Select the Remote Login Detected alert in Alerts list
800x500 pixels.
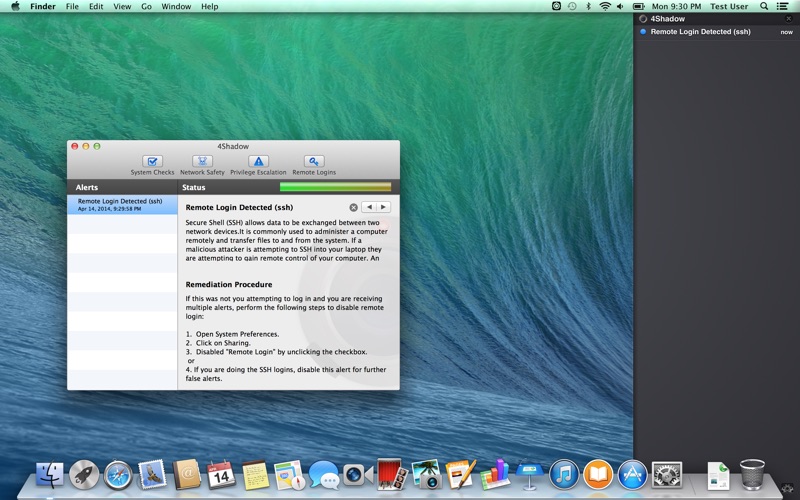pyautogui.click(x=122, y=205)
